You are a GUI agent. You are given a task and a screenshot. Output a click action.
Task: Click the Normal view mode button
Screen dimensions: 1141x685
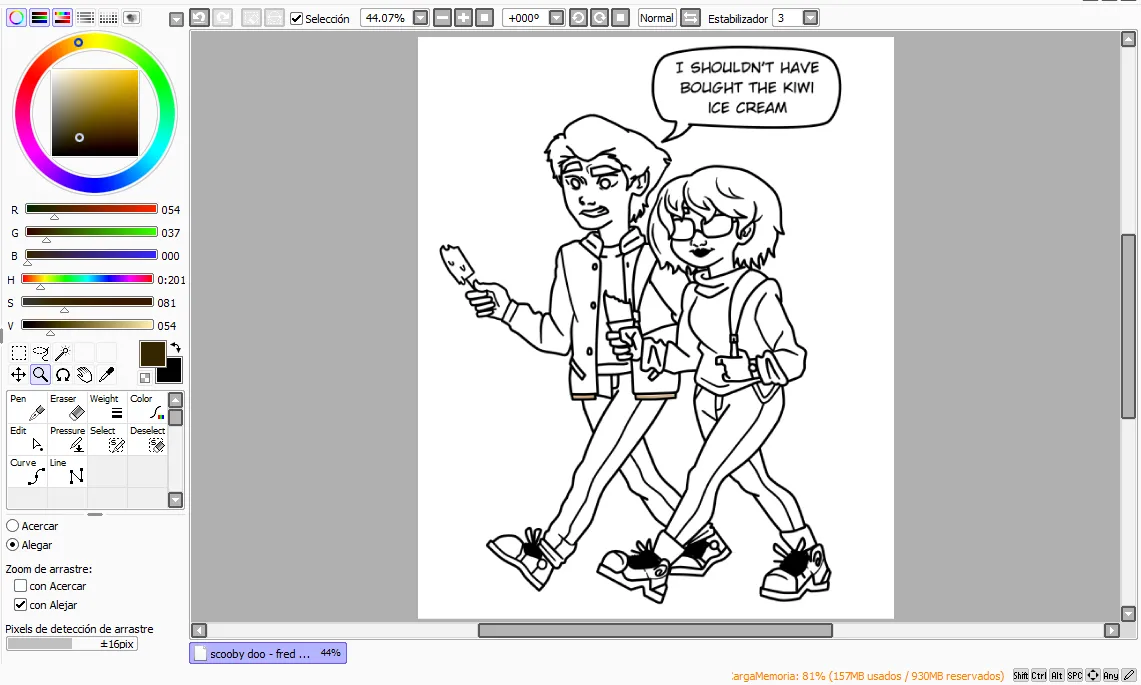tap(657, 18)
